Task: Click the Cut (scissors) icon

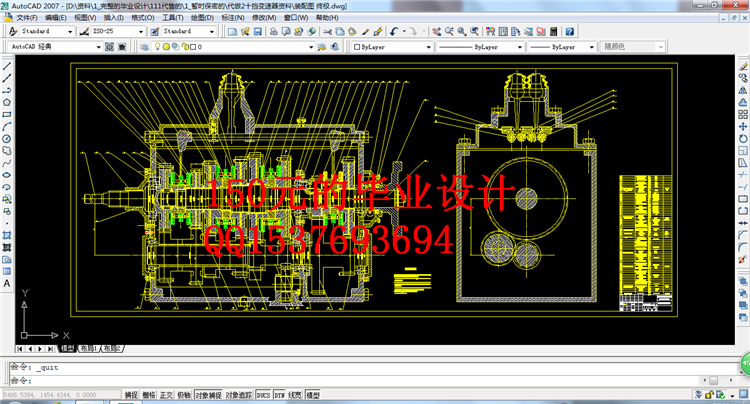Action: click(328, 32)
